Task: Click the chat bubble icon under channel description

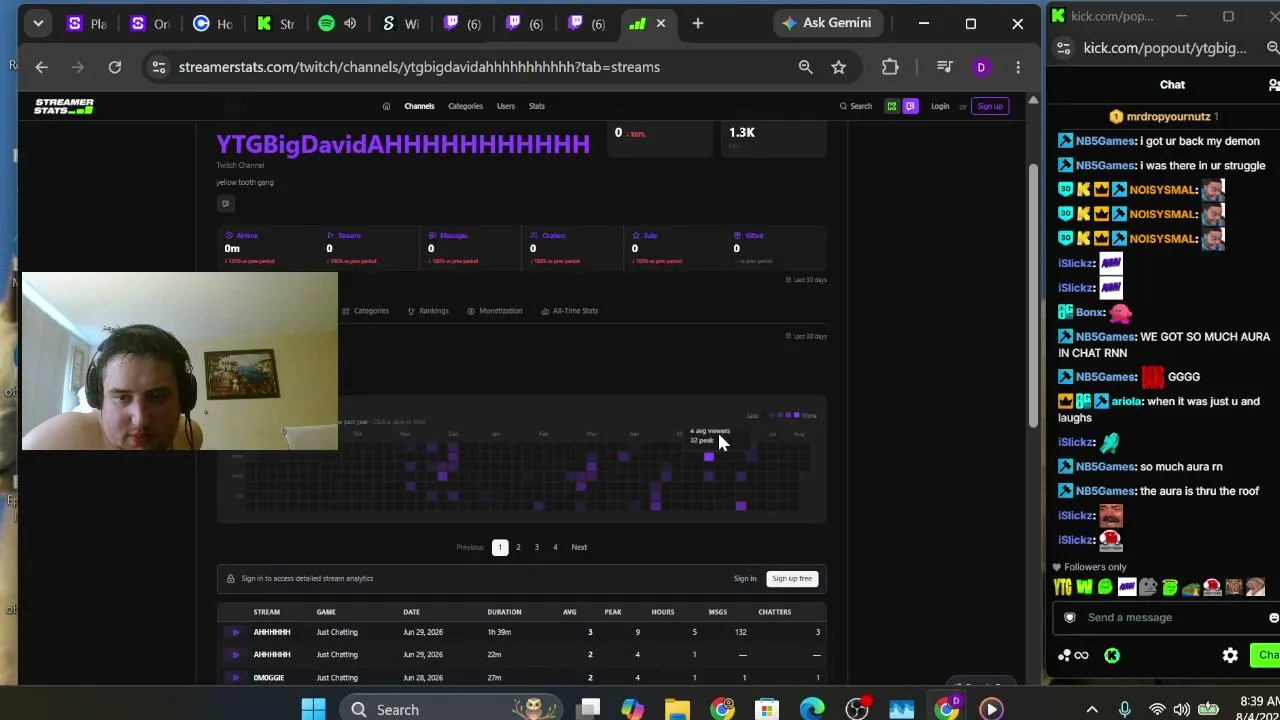Action: coord(225,204)
